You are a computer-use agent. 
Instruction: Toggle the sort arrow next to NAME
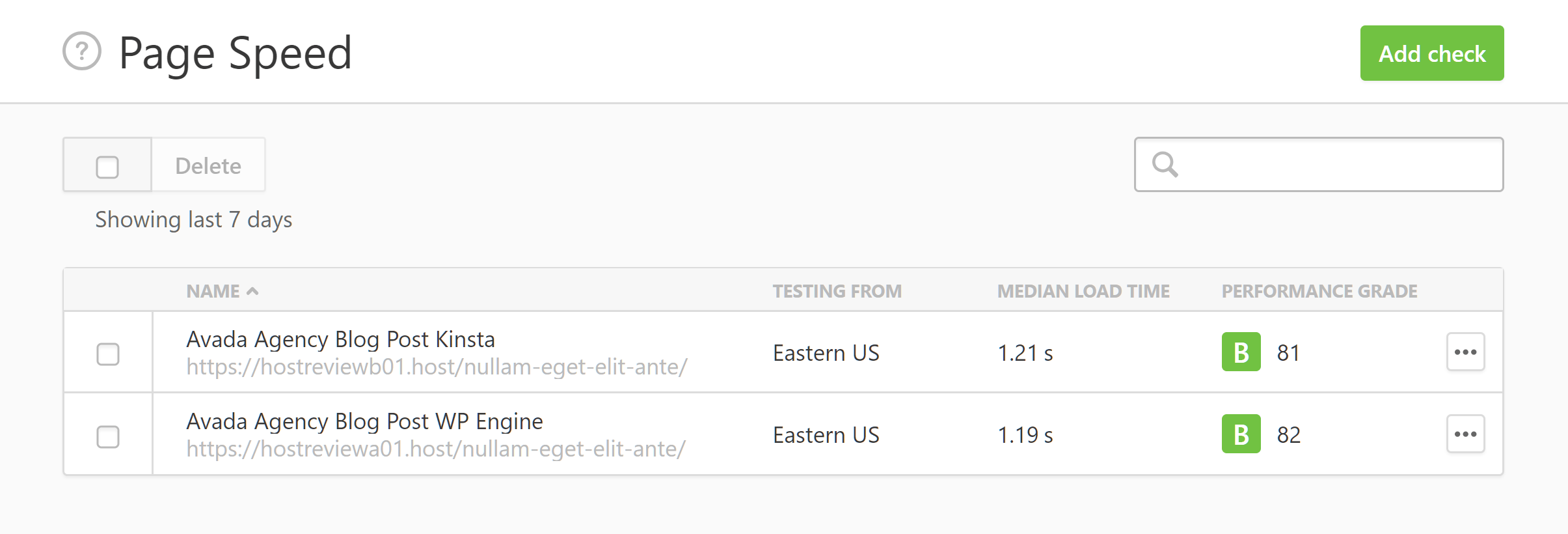[252, 291]
